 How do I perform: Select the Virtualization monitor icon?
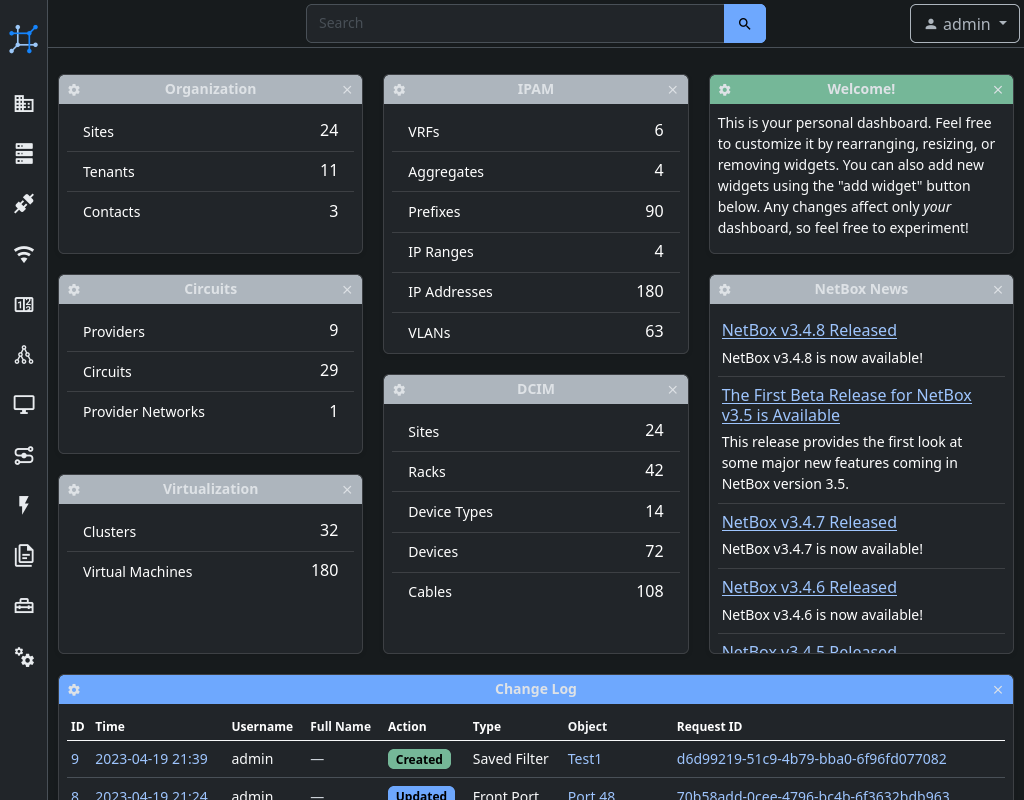coord(24,404)
